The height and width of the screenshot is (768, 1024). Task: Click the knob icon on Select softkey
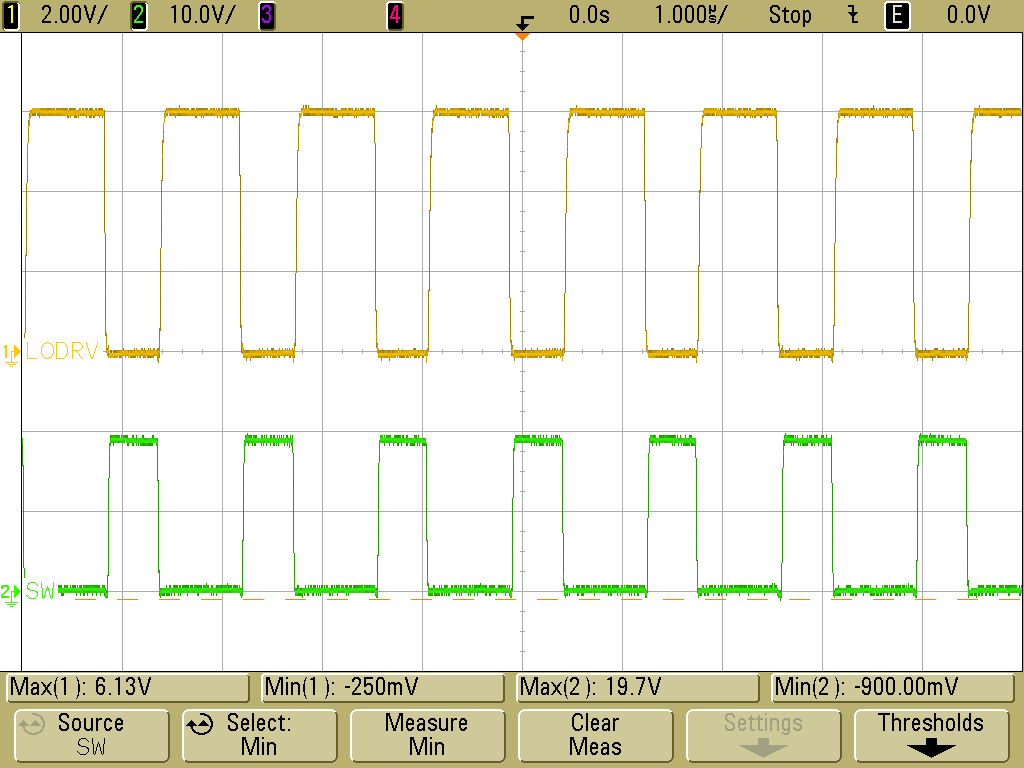pos(200,725)
